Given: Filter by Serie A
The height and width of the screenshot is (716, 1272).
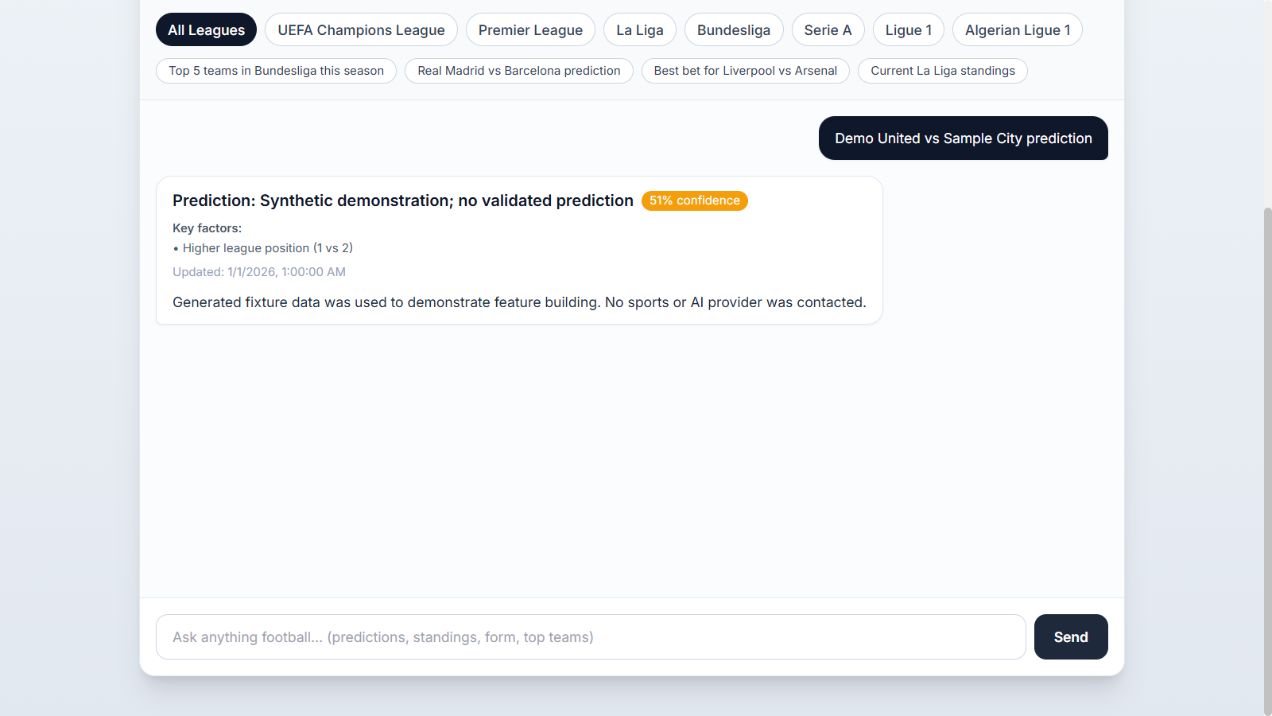Looking at the screenshot, I should (828, 30).
